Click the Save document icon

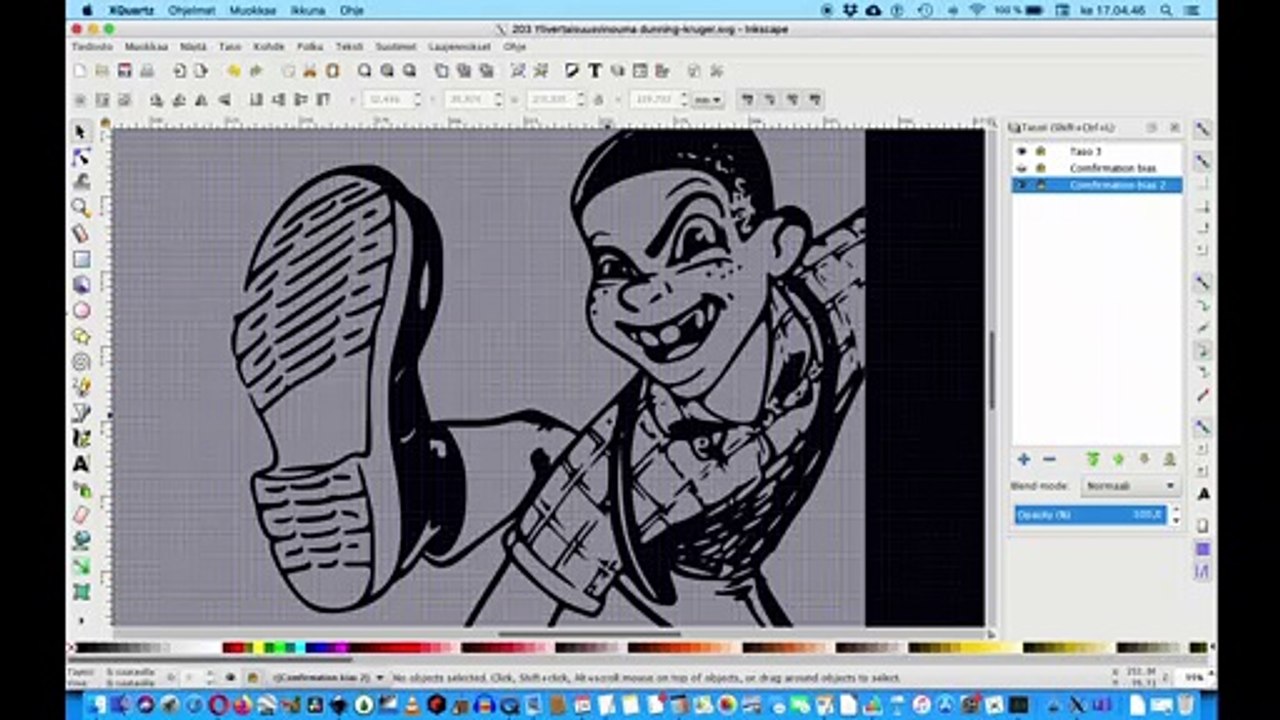click(x=125, y=71)
